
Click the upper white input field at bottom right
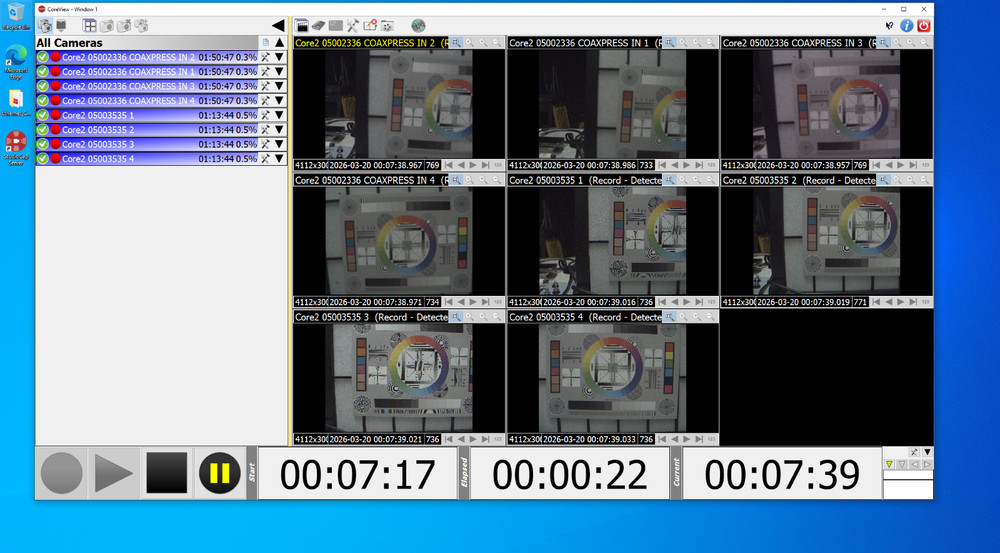908,475
